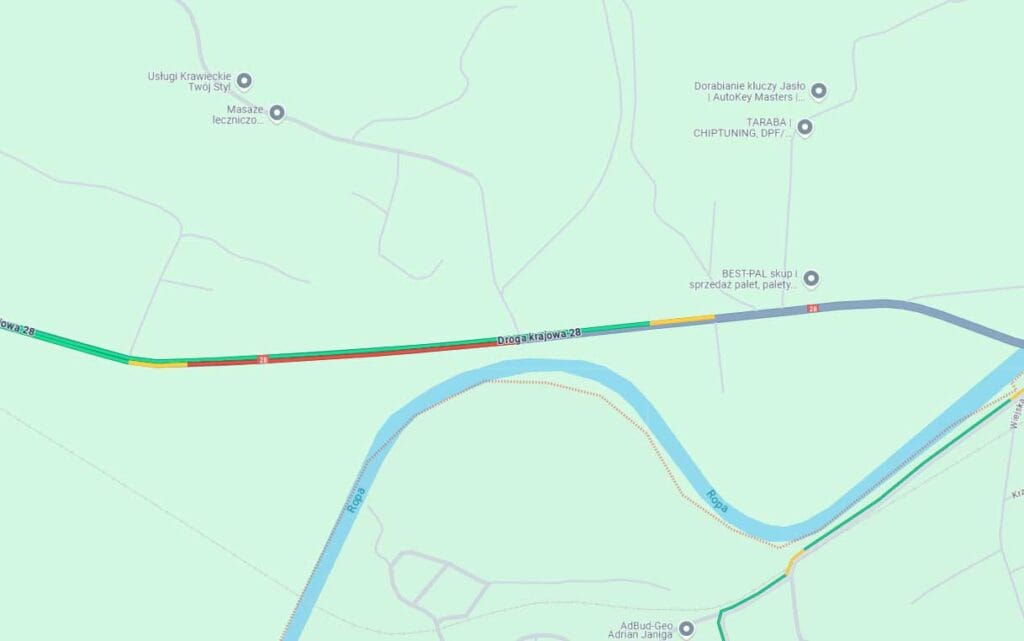This screenshot has width=1024, height=641.
Task: Click the Masaże leczniczo text label
Action: coord(238,114)
